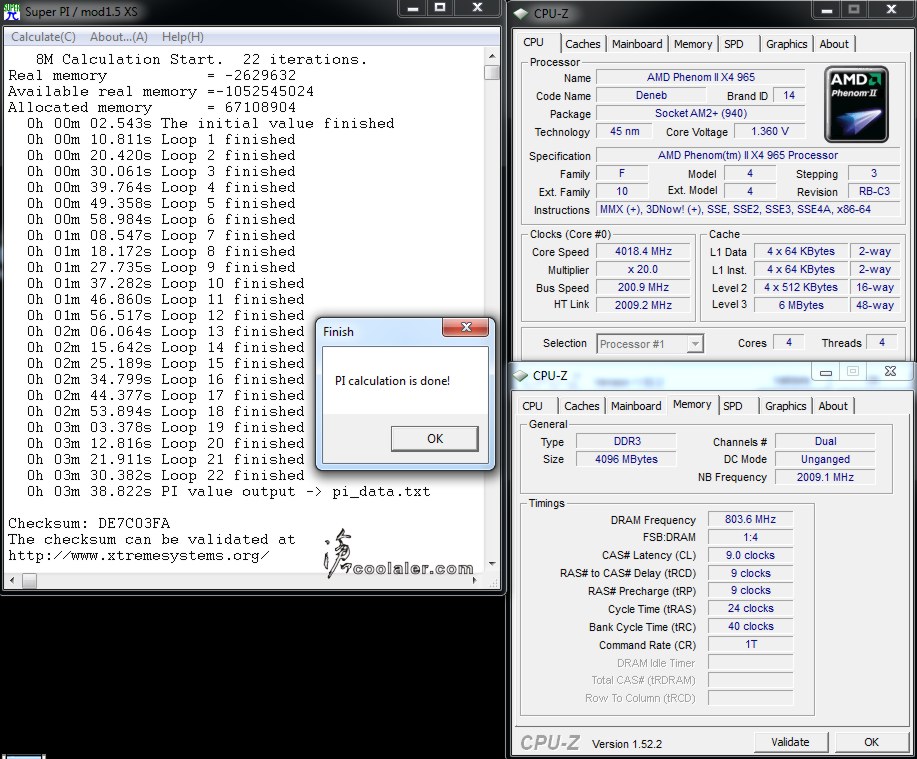
Task: Click the Super PI horizontal scrollbar left arrow
Action: 12,581
